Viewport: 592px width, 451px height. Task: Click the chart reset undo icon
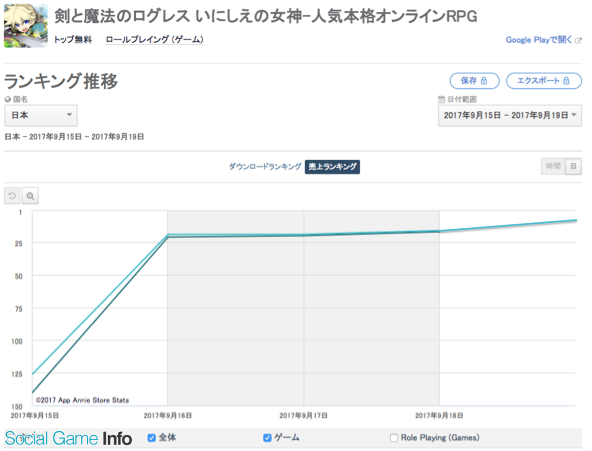12,196
